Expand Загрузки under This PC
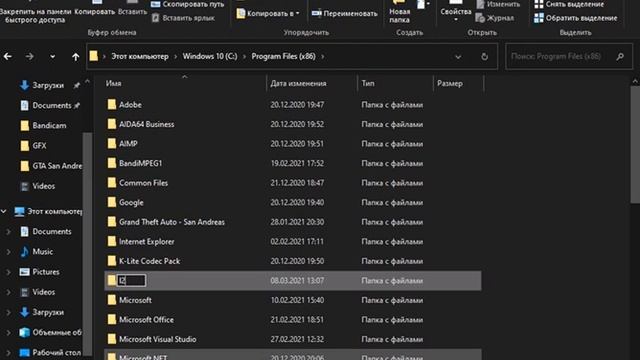The height and width of the screenshot is (360, 640). click(x=8, y=312)
